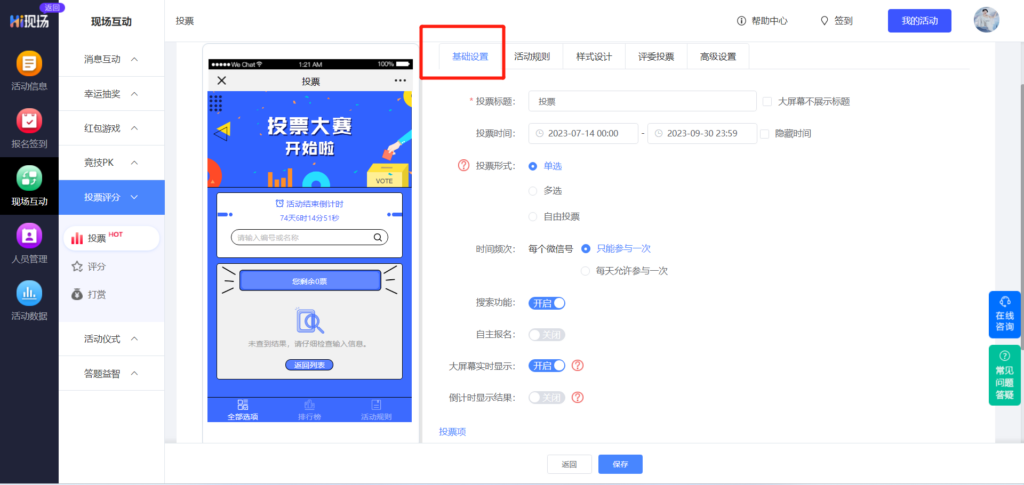Expand 消息互动 menu group

(x=112, y=59)
